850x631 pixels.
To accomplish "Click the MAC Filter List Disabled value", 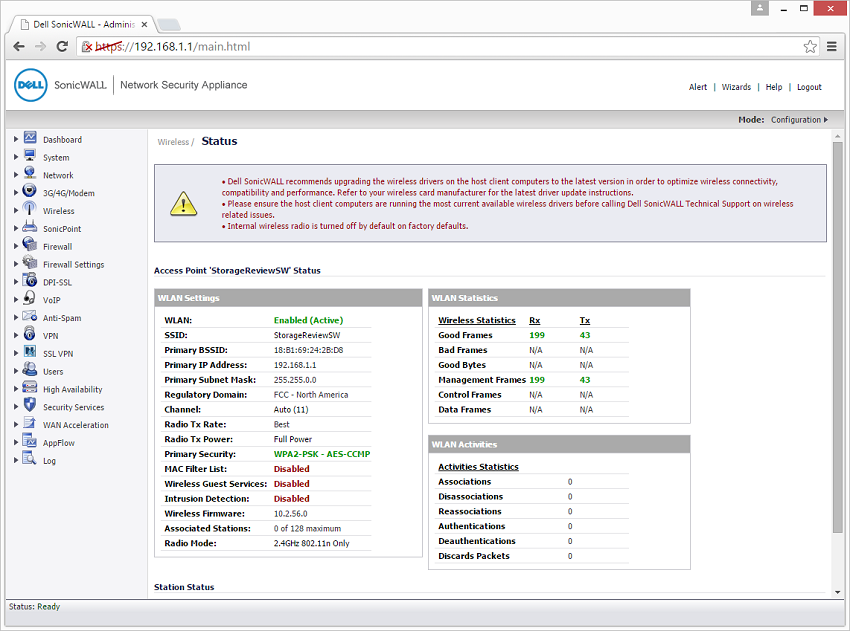I will click(x=292, y=469).
